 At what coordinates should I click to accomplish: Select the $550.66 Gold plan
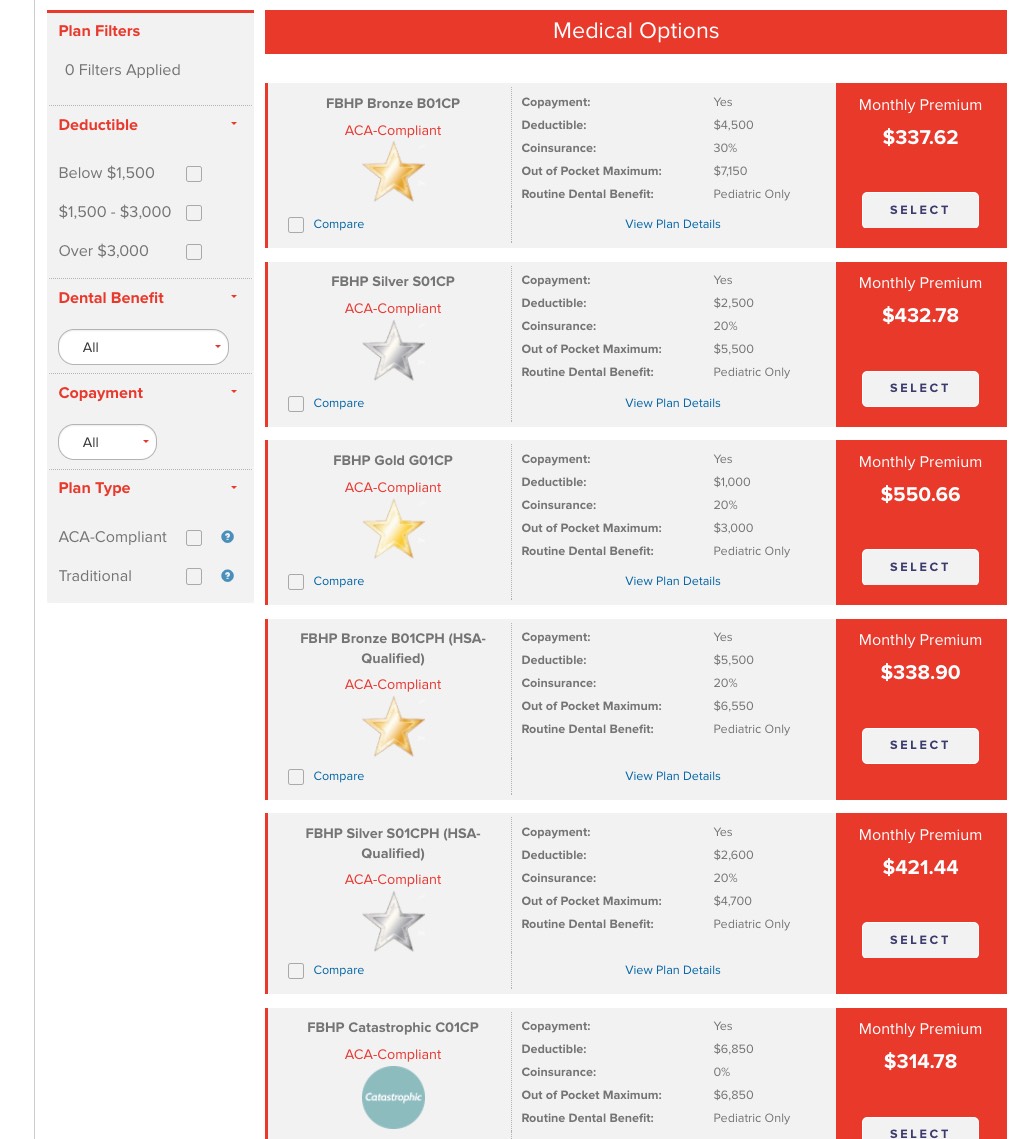tap(920, 567)
